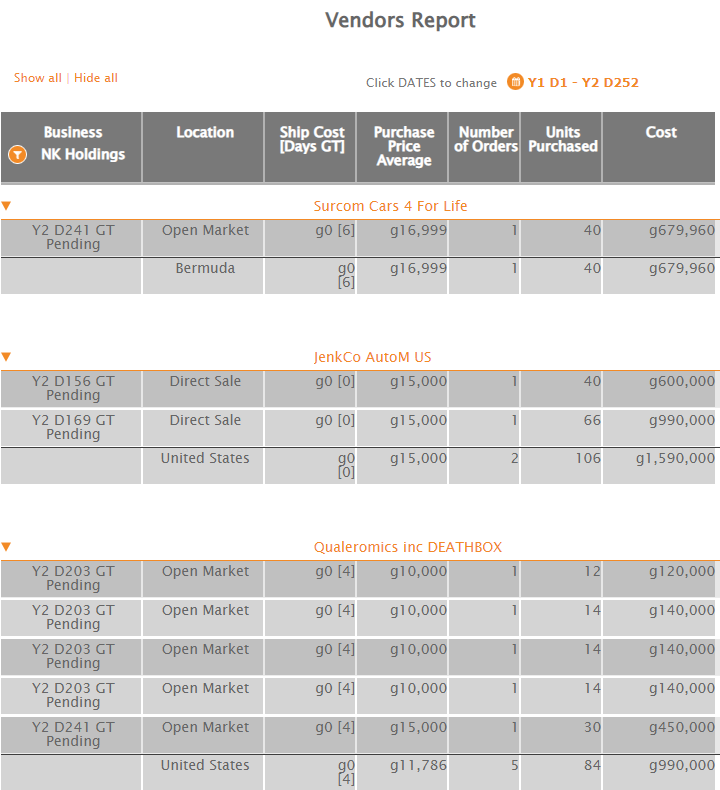Select the Y2 D169 GT Pending order row
Viewport: 720px width, 790px height.
73,427
